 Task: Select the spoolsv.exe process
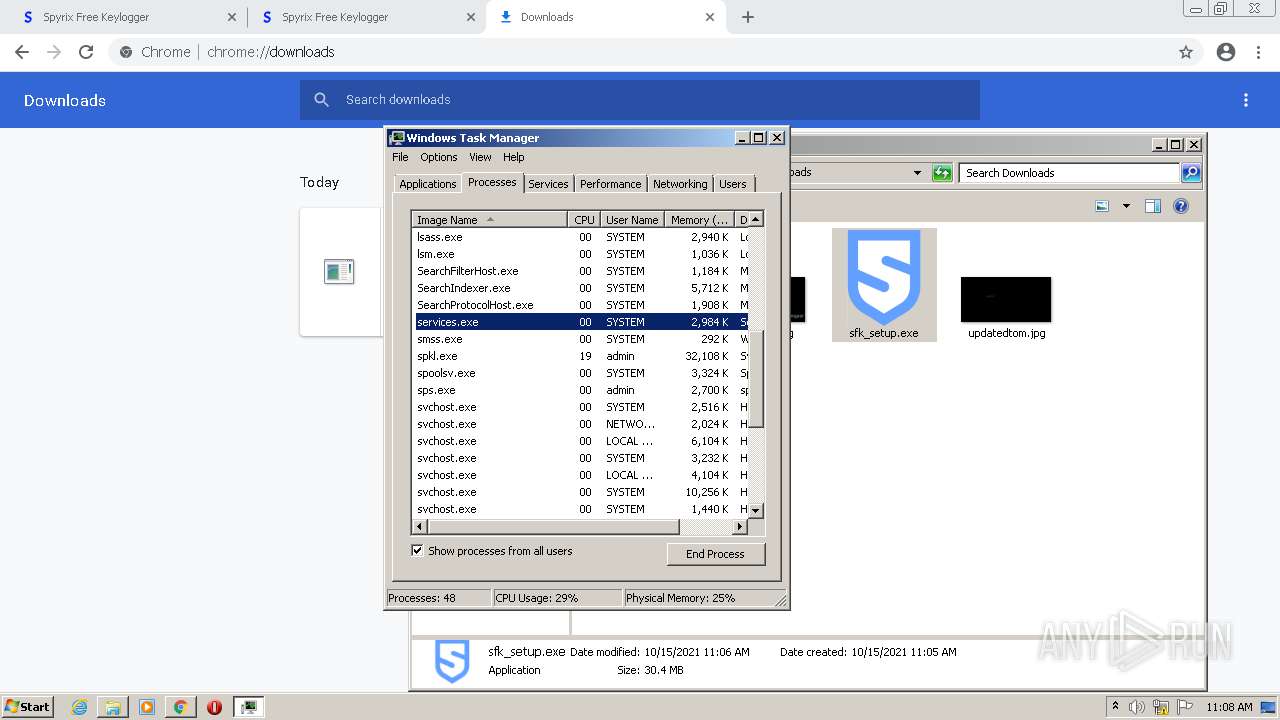(x=581, y=373)
